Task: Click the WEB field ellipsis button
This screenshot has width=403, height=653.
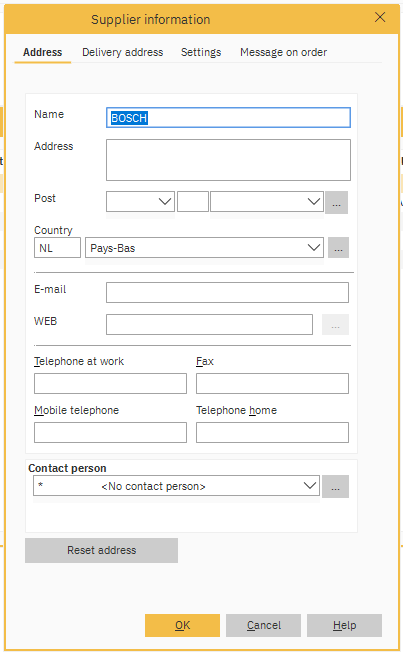Action: coord(335,324)
